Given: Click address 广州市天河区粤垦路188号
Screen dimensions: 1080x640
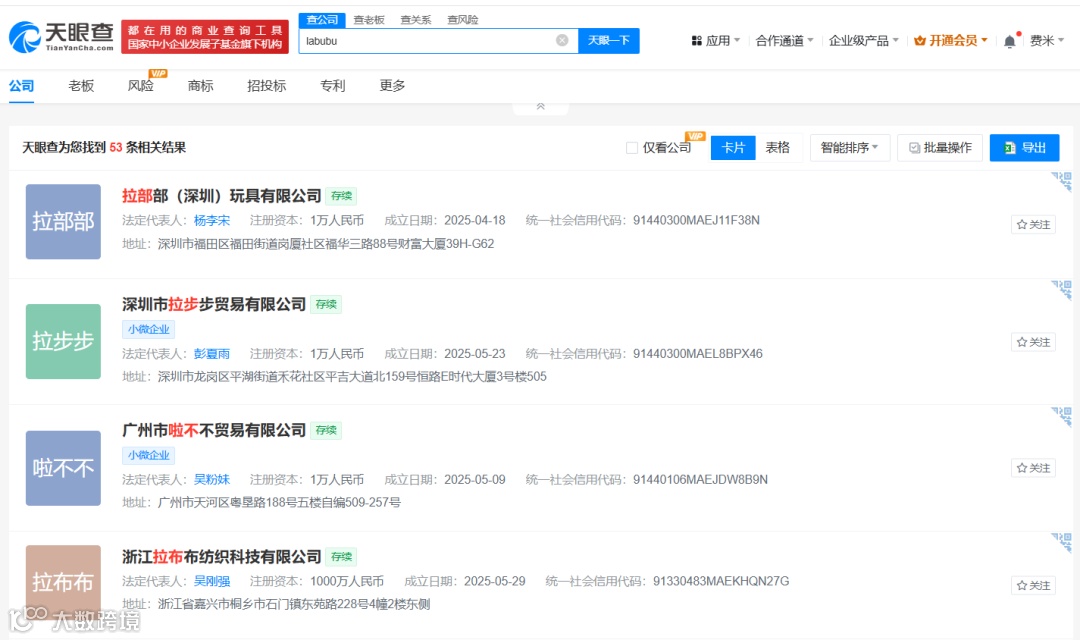Looking at the screenshot, I should 279,502.
